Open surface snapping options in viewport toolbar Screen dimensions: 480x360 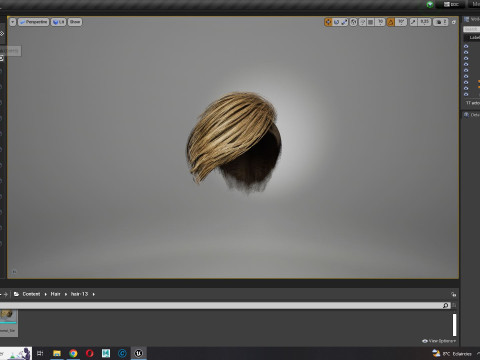(363, 22)
